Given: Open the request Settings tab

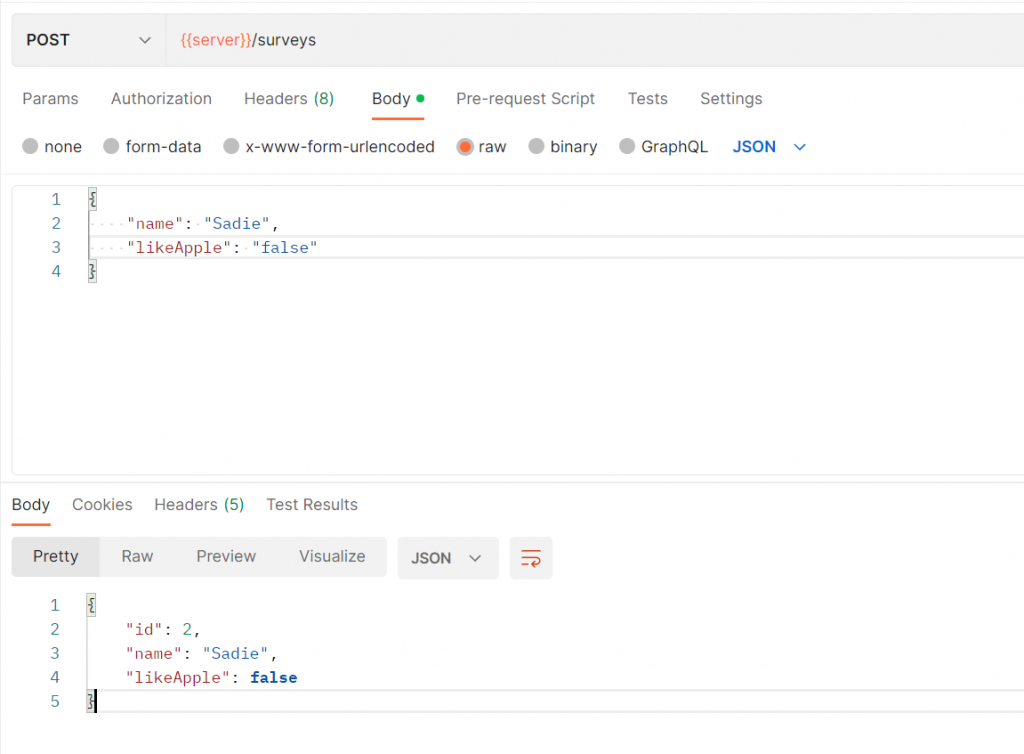Looking at the screenshot, I should [731, 99].
